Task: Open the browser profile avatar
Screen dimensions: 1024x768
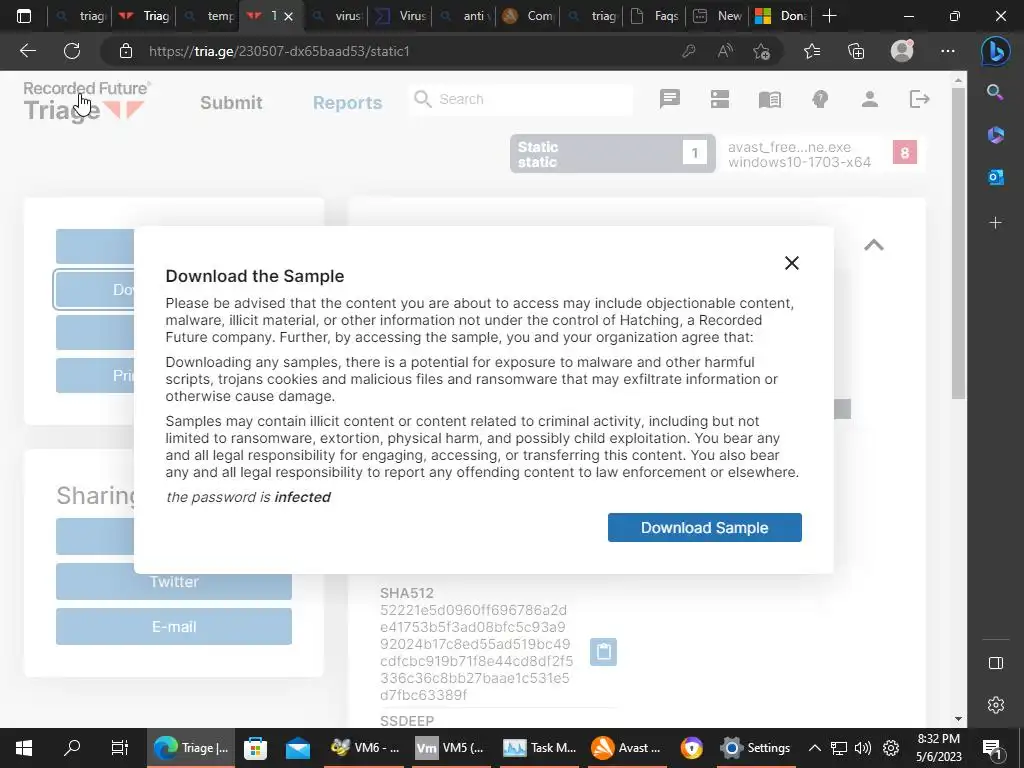Action: [902, 51]
